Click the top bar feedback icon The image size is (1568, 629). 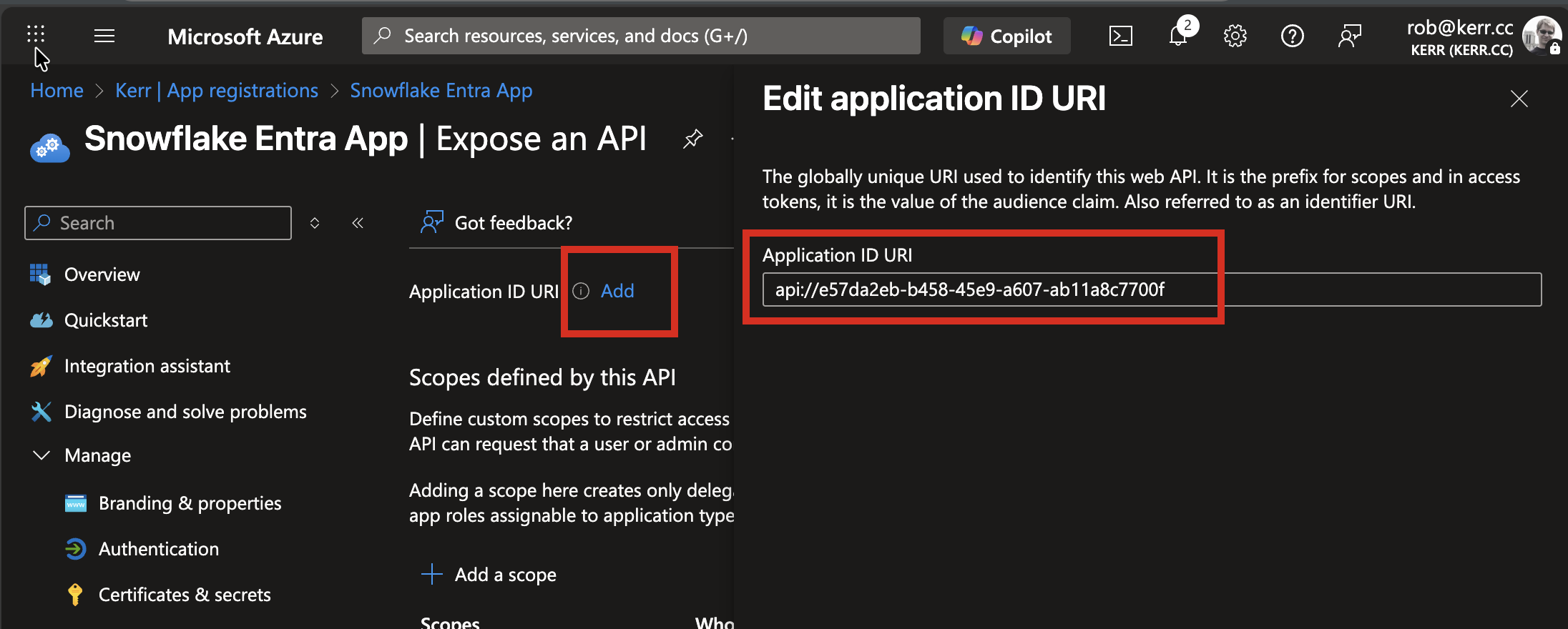1349,36
